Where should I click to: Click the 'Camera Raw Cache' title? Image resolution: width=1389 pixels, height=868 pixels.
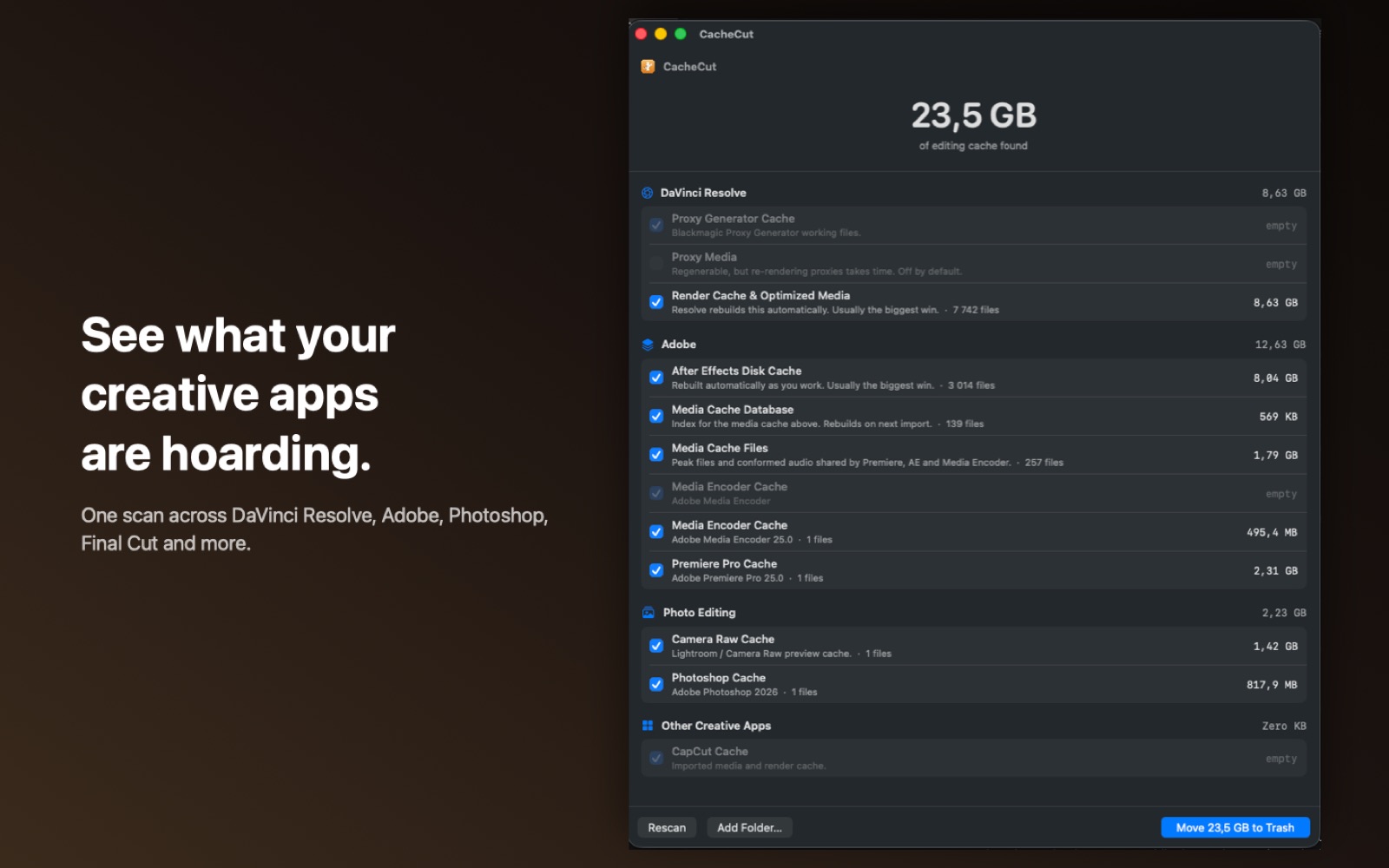click(723, 639)
